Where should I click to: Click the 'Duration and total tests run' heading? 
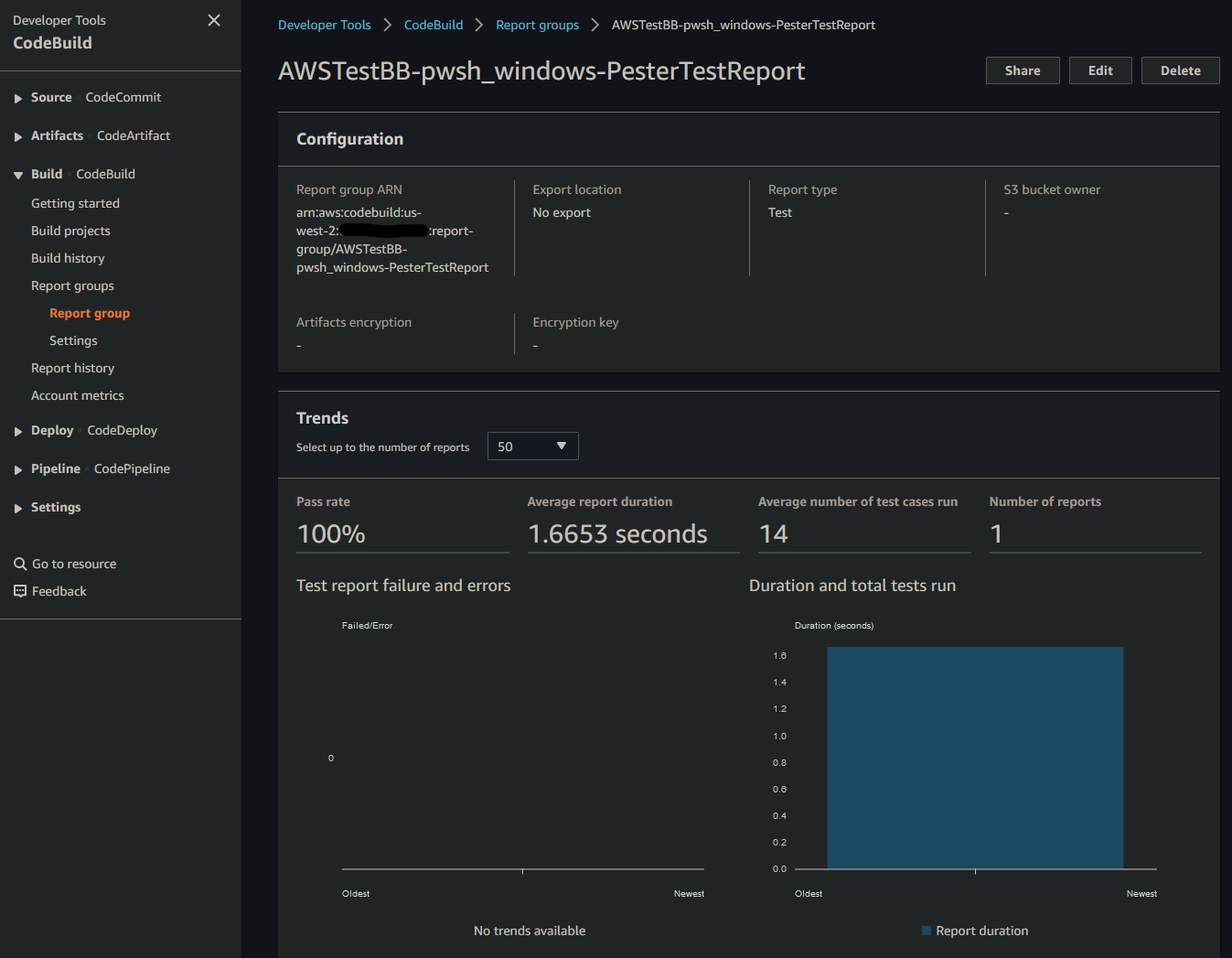[x=852, y=586]
